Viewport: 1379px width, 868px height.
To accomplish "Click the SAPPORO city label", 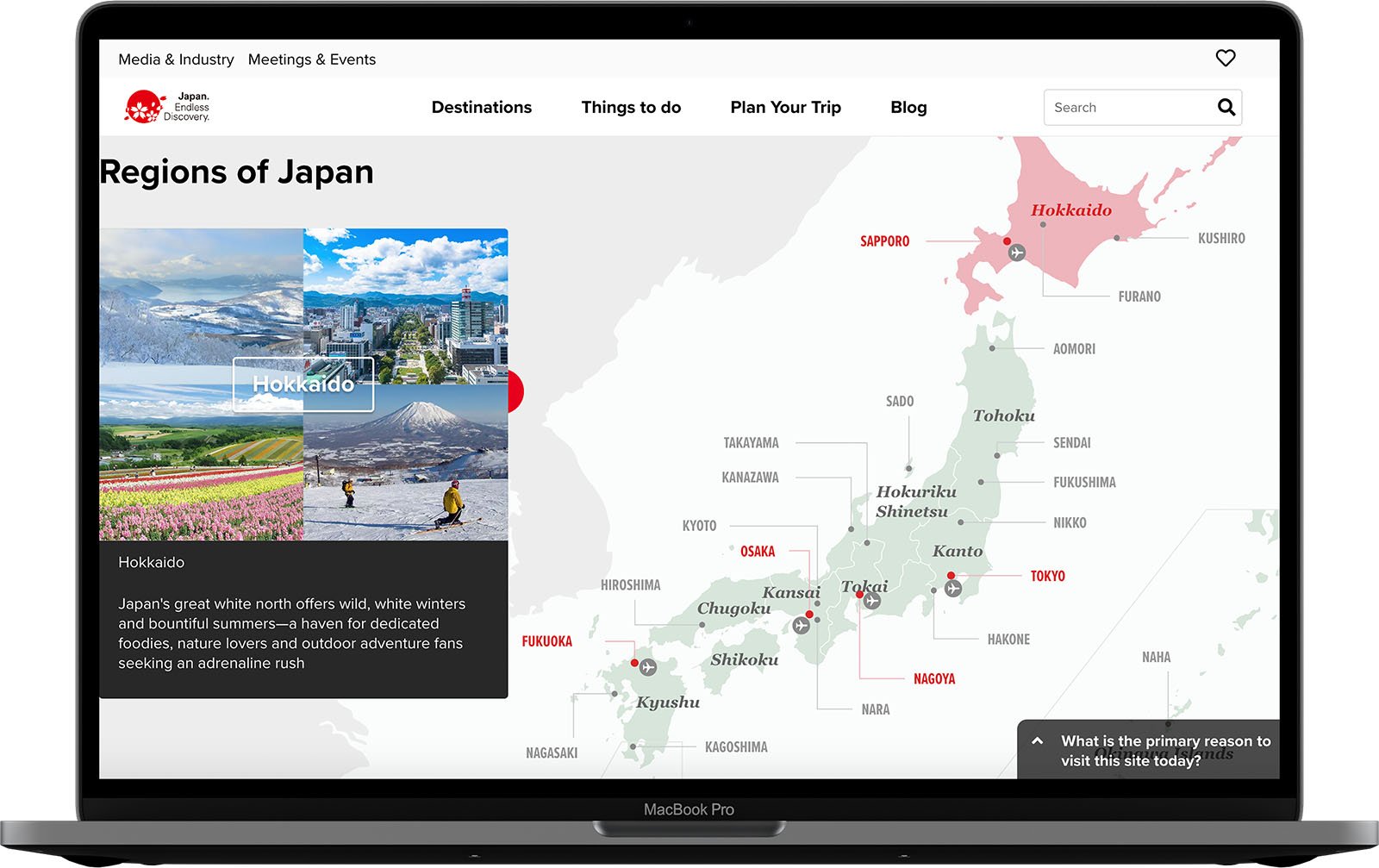I will pyautogui.click(x=884, y=241).
